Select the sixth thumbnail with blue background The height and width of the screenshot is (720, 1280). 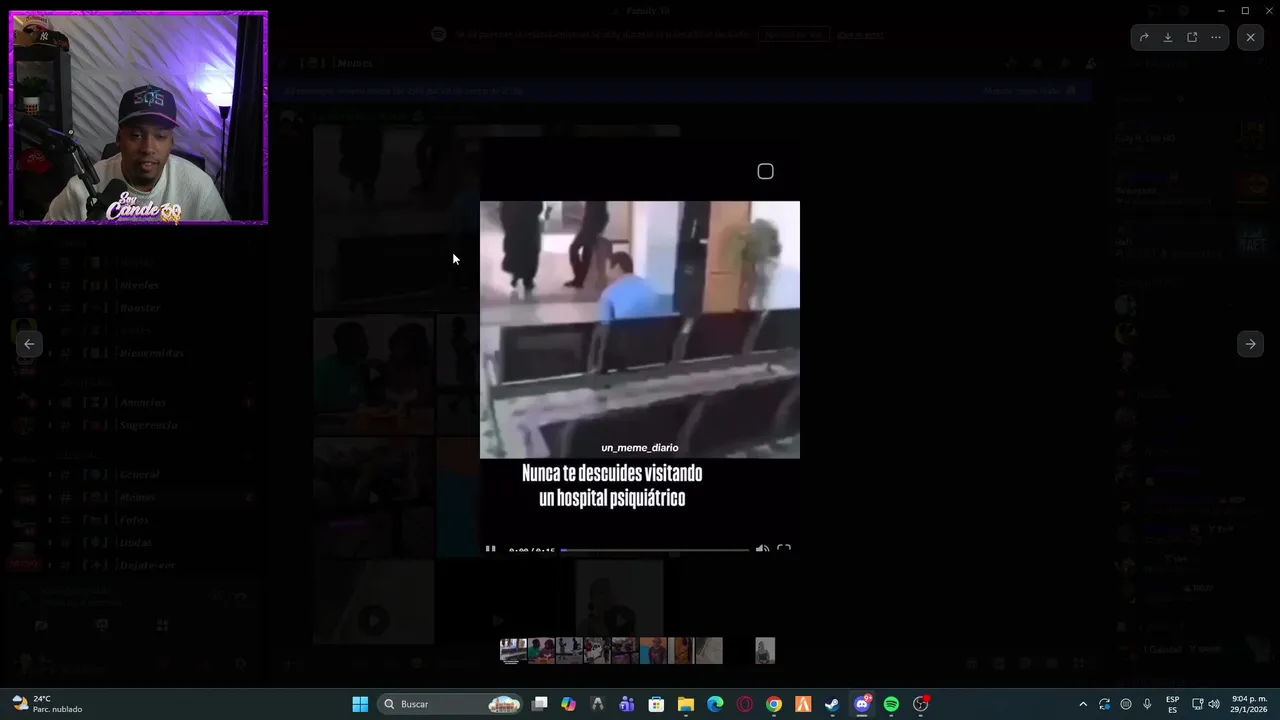[653, 651]
